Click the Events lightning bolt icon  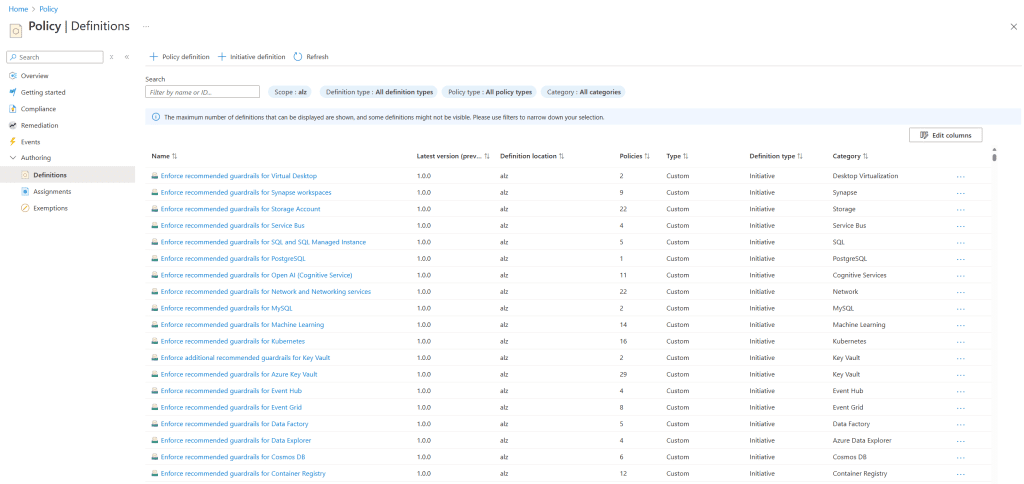pos(12,142)
